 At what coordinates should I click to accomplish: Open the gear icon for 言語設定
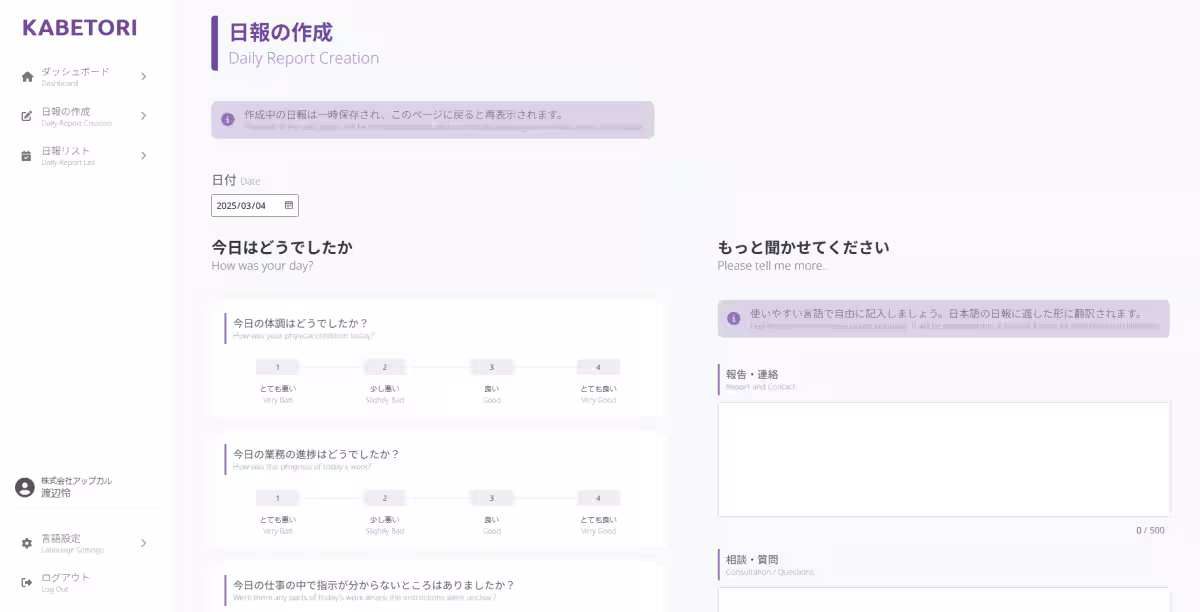(x=25, y=543)
